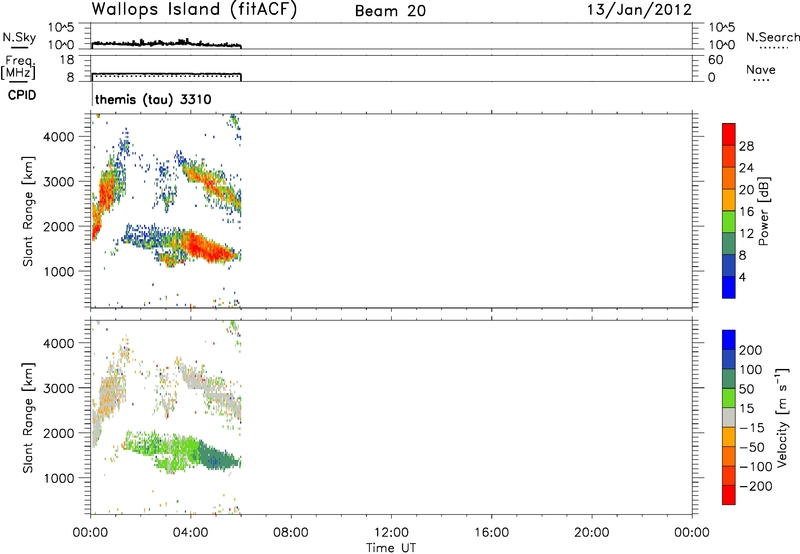Click the '200' tick on the velocity colorbar

click(751, 350)
